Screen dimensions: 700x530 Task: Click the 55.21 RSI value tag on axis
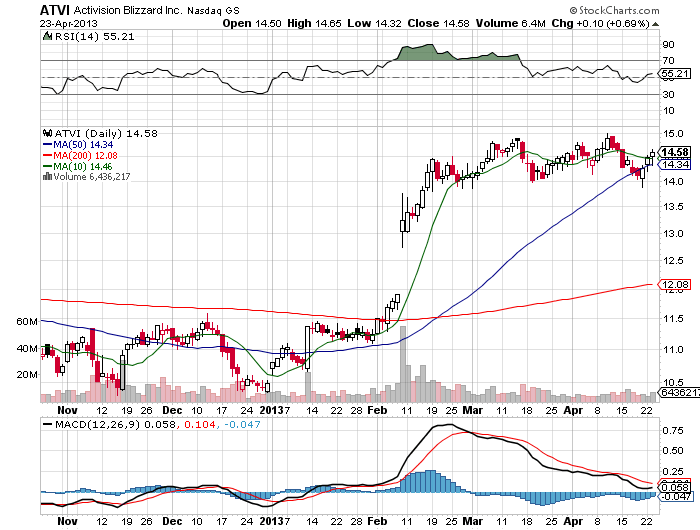point(675,74)
